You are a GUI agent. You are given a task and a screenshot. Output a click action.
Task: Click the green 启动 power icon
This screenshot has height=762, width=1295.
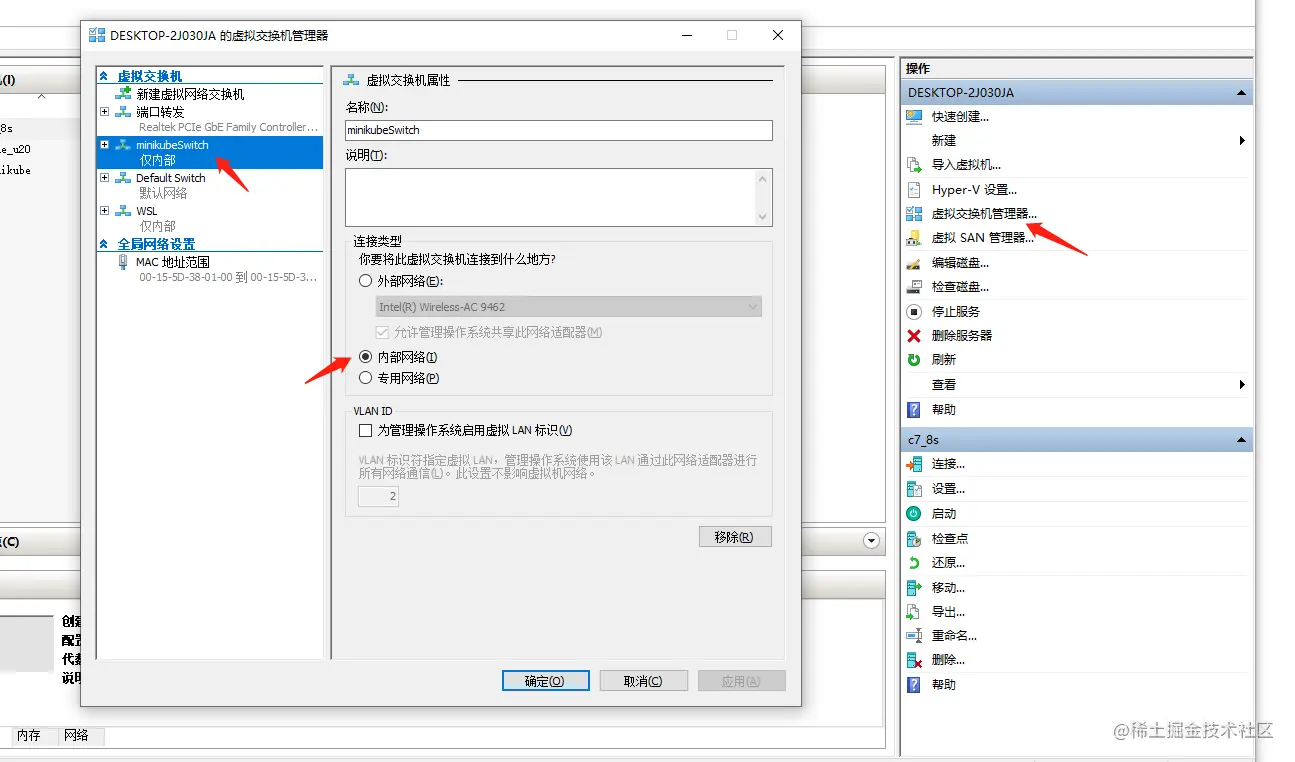tap(914, 513)
